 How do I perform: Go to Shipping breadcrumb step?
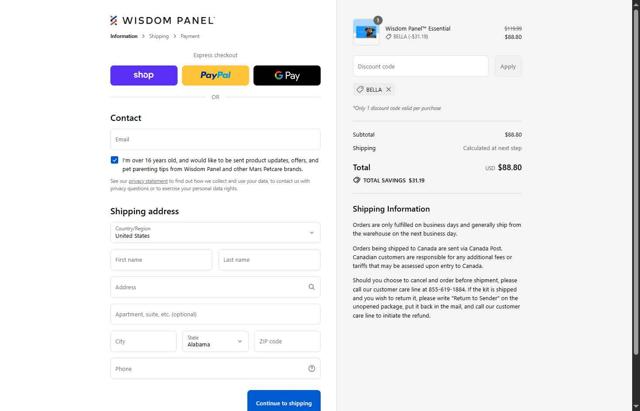[x=159, y=36]
